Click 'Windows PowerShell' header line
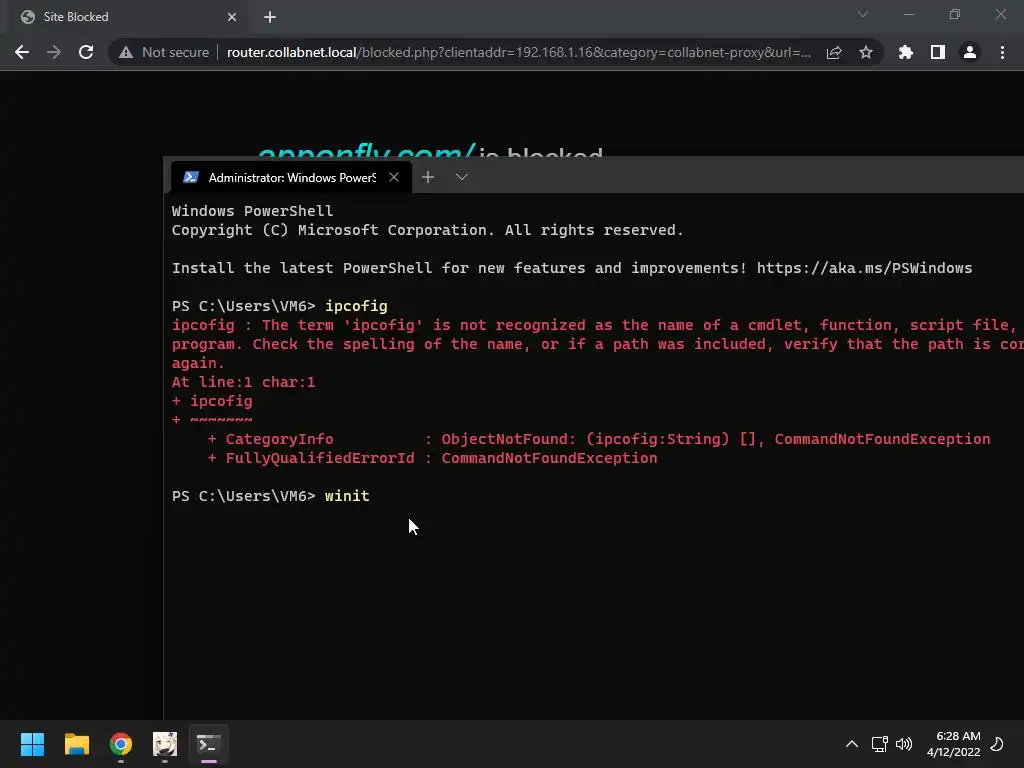 click(252, 211)
